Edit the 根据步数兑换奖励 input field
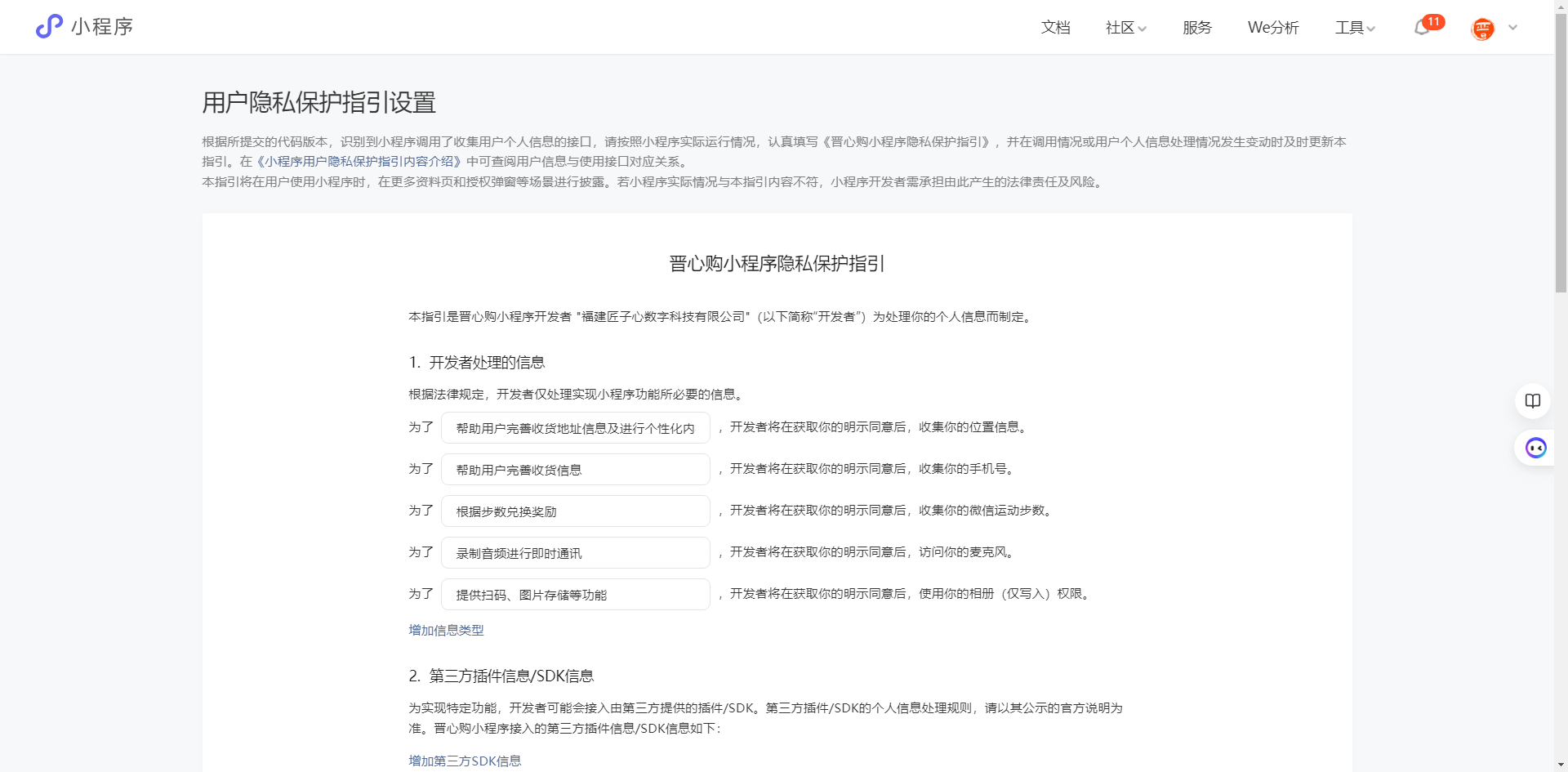 click(x=575, y=511)
